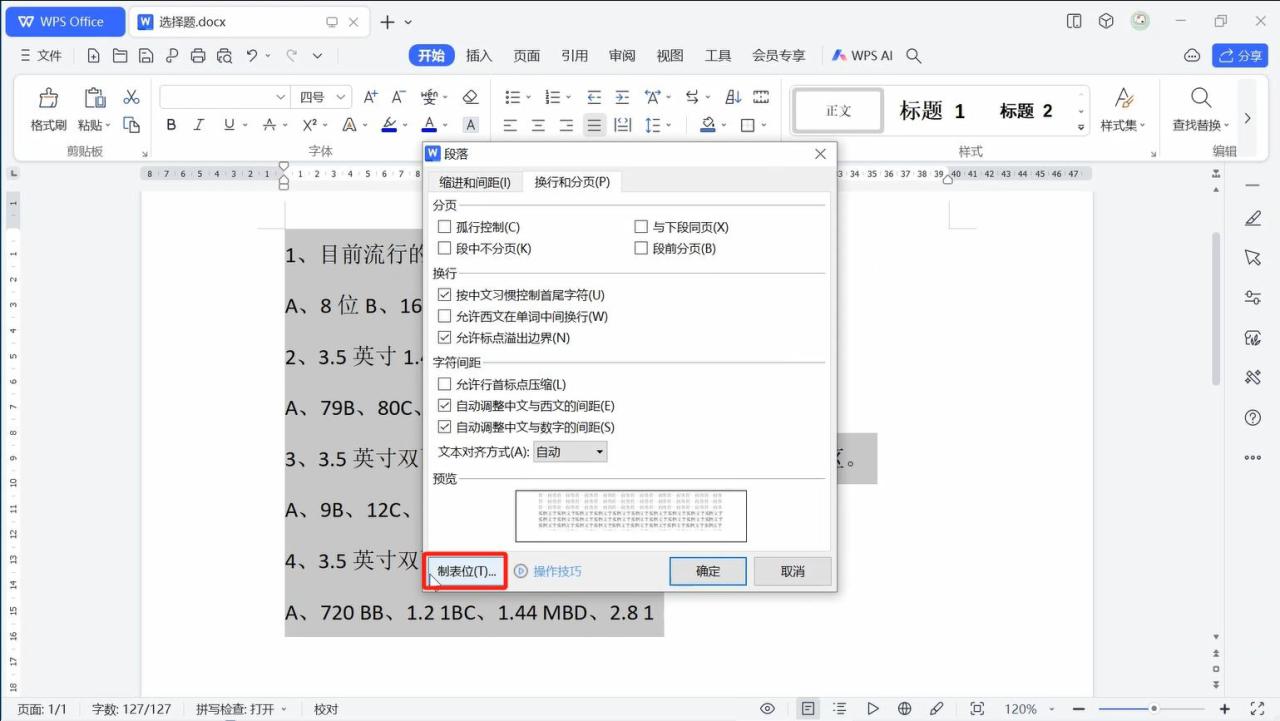Enable 段前分页(B) checkbox
This screenshot has height=721, width=1280.
(642, 248)
